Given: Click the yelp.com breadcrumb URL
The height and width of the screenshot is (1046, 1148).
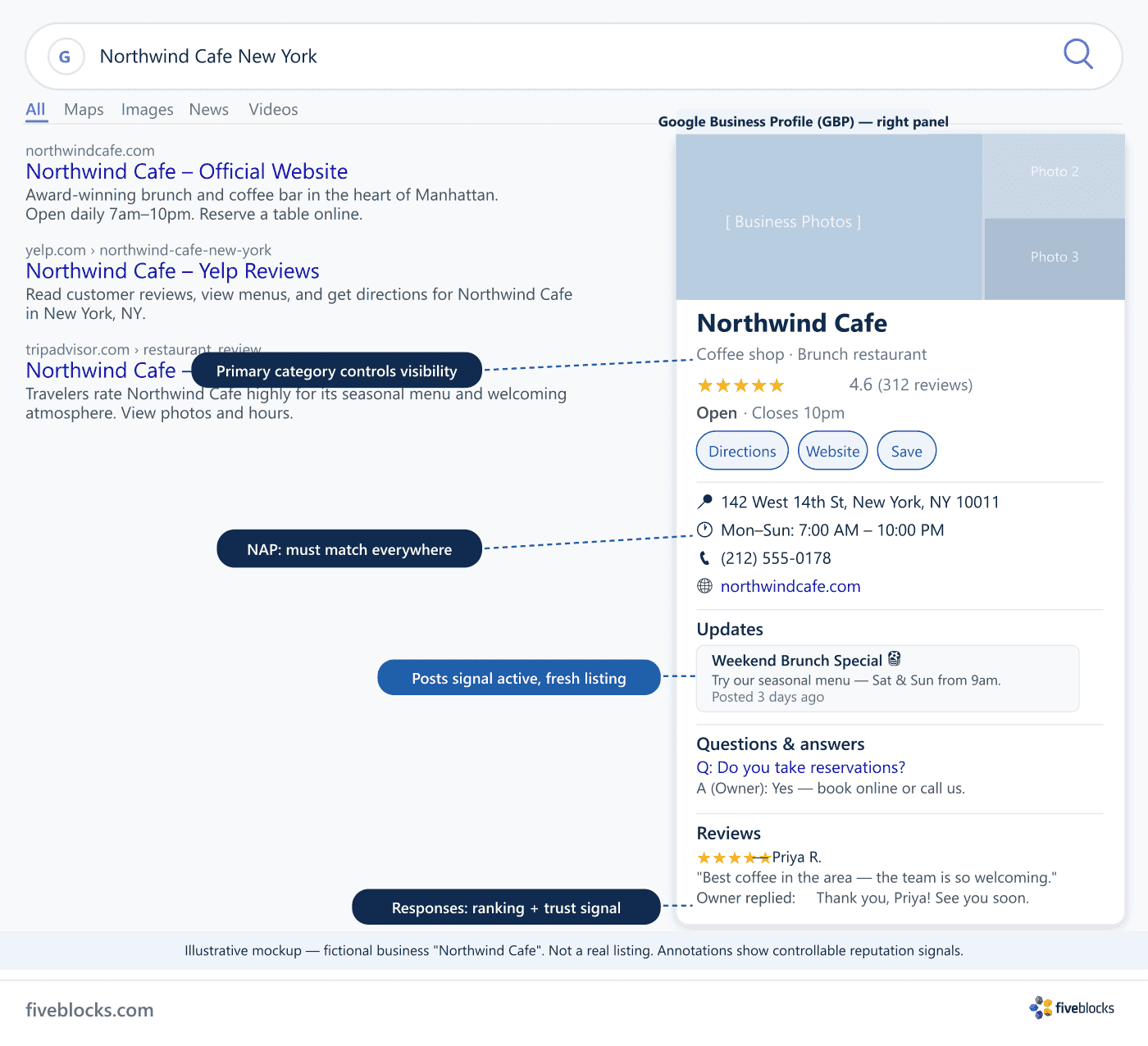Looking at the screenshot, I should [148, 250].
